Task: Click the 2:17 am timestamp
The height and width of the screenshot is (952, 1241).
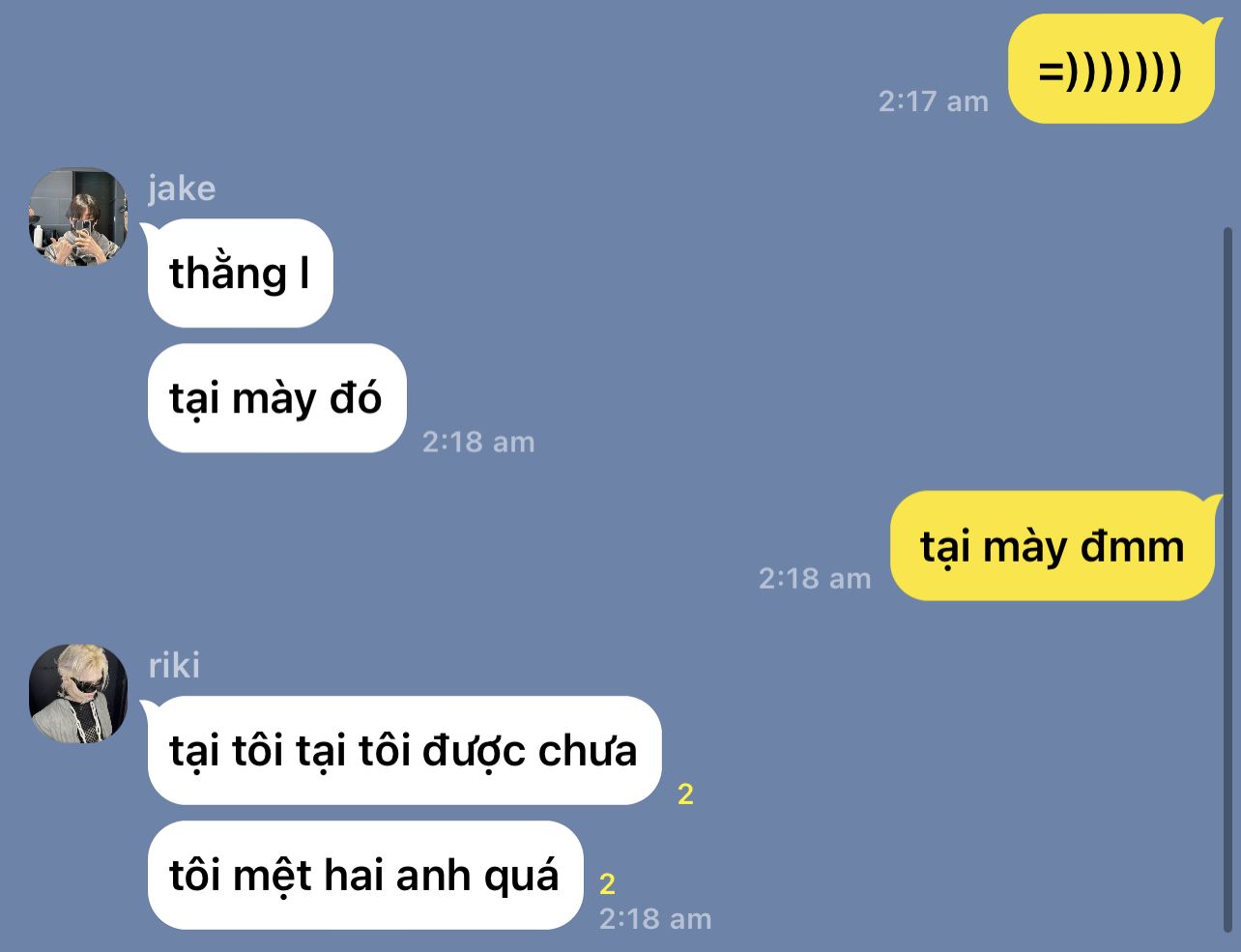Action: (933, 101)
